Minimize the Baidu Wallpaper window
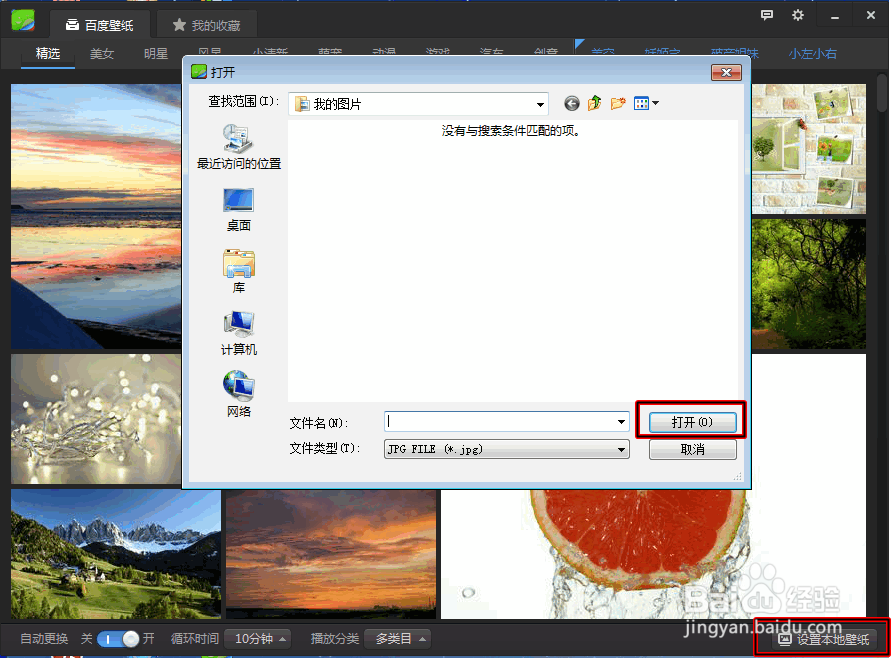The width and height of the screenshot is (891, 658). 835,16
